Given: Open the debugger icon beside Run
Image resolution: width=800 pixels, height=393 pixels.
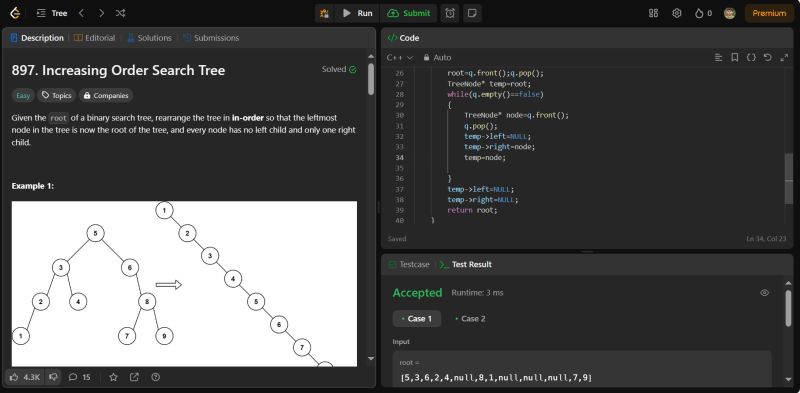Looking at the screenshot, I should click(x=324, y=13).
